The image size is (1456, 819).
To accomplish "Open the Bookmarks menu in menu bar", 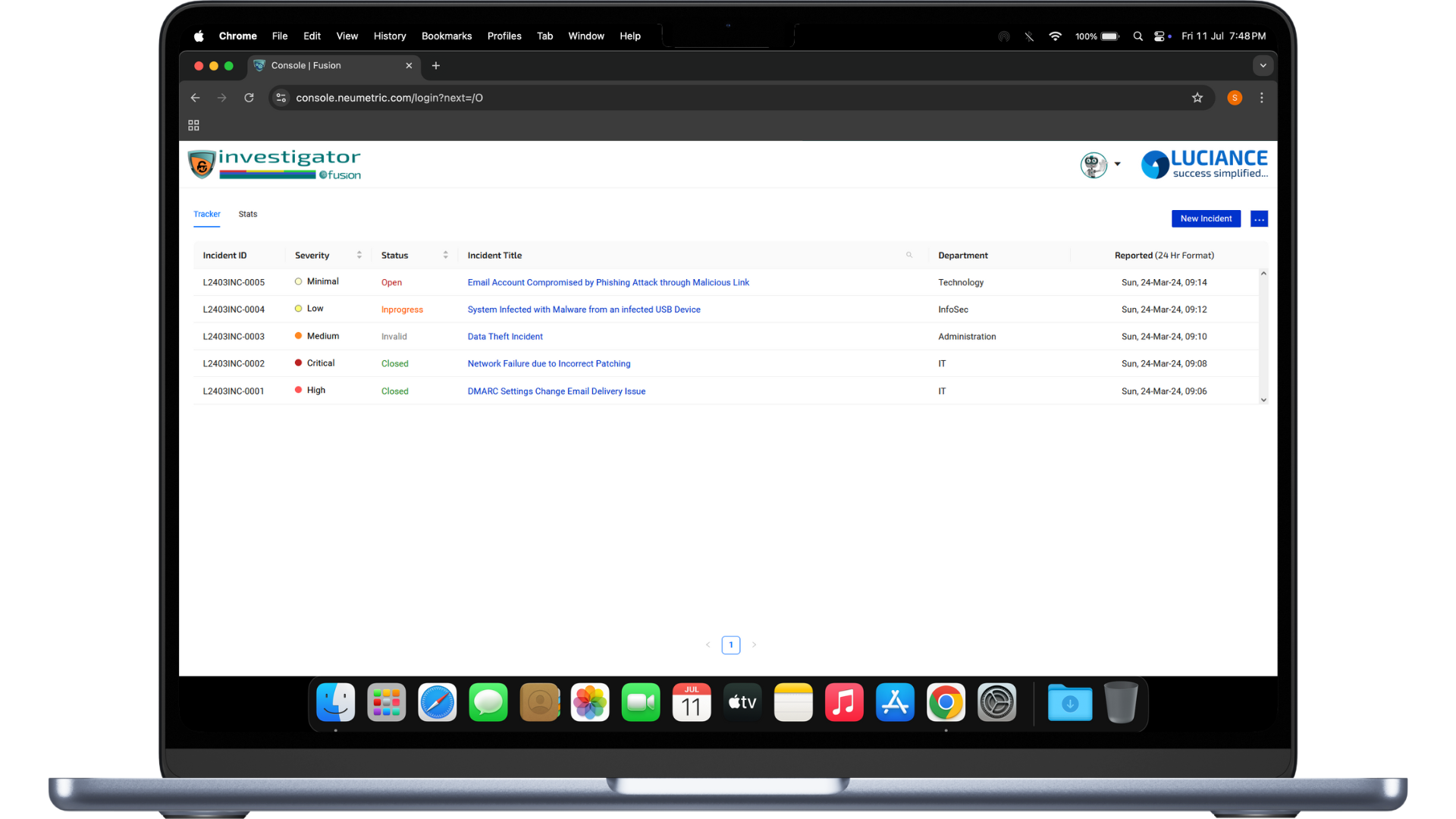I will 446,36.
